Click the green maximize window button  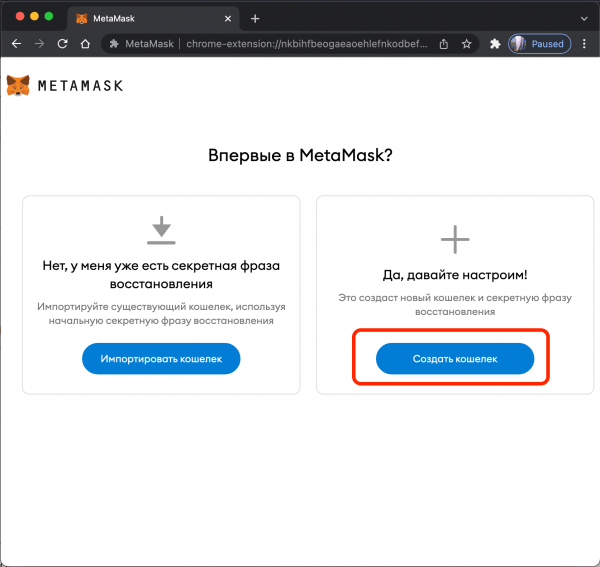point(49,16)
